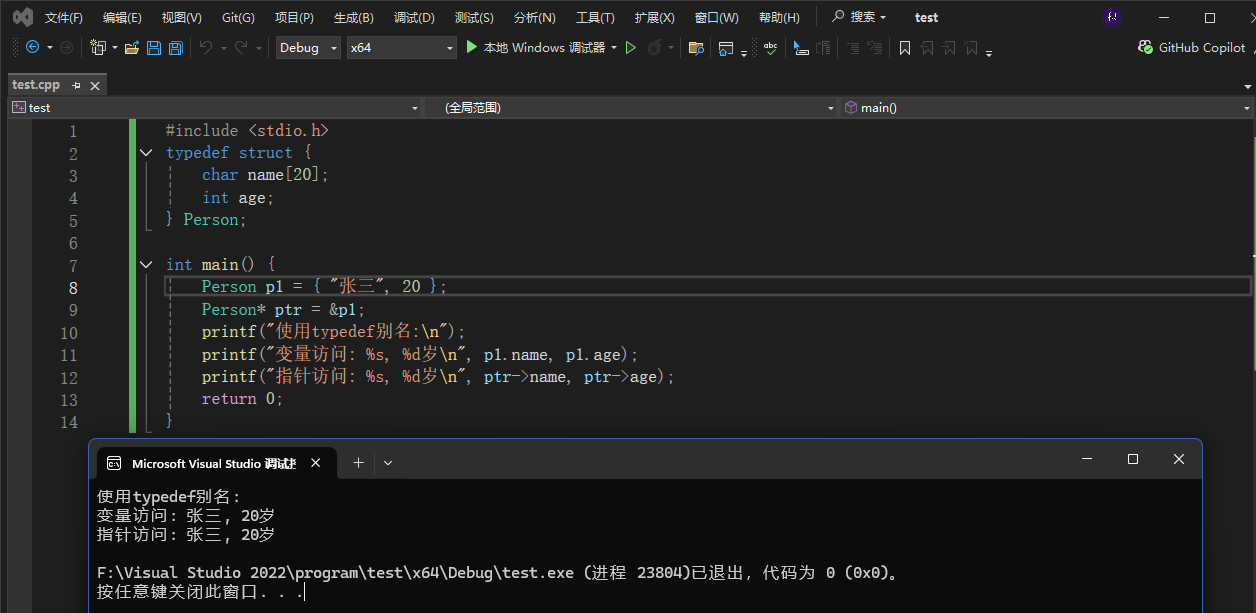Toggle a bookmark with the bookmark icon
Viewport: 1256px width, 613px height.
[x=905, y=47]
